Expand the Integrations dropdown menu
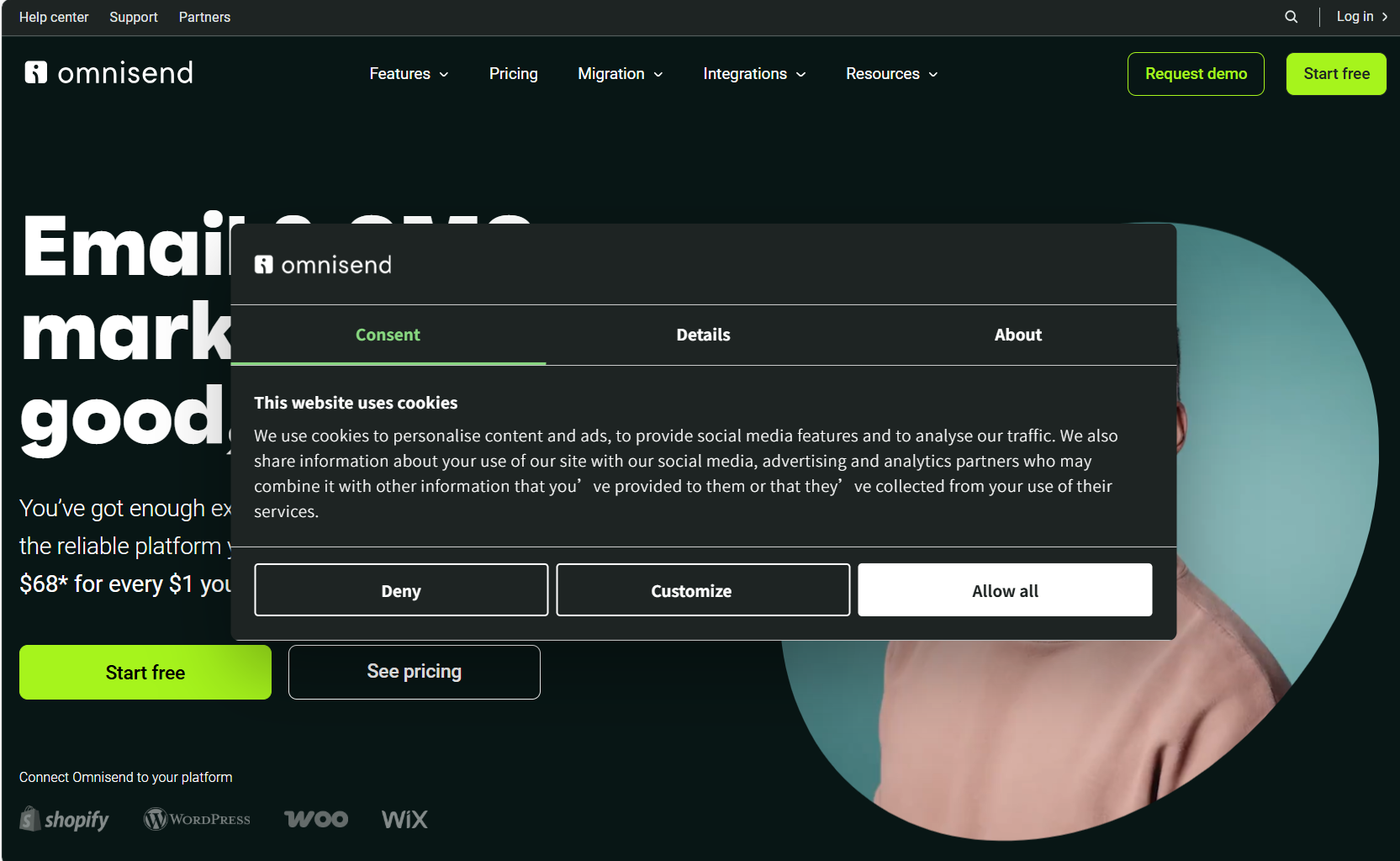Image resolution: width=1400 pixels, height=861 pixels. pos(754,74)
